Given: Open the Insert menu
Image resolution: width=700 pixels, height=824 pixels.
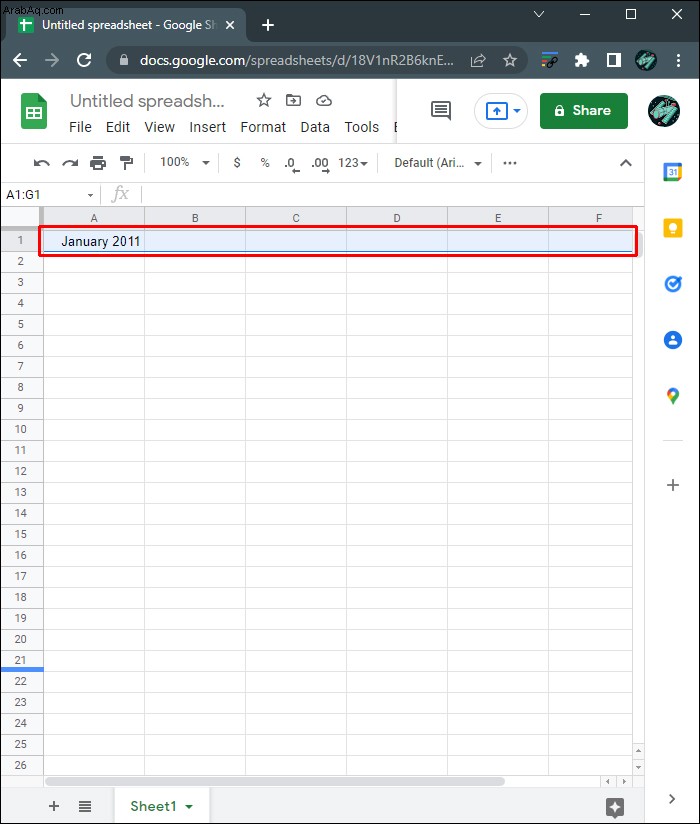Looking at the screenshot, I should [x=208, y=127].
